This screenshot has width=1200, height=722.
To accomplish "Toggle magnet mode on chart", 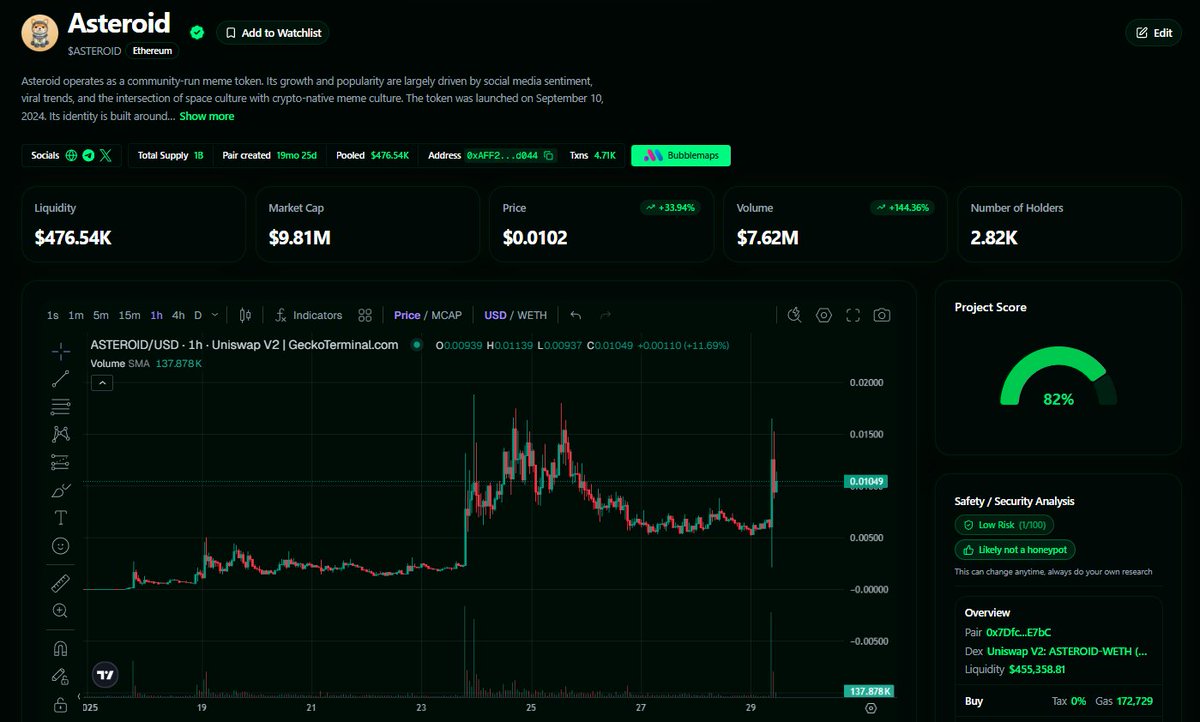I will coord(61,648).
